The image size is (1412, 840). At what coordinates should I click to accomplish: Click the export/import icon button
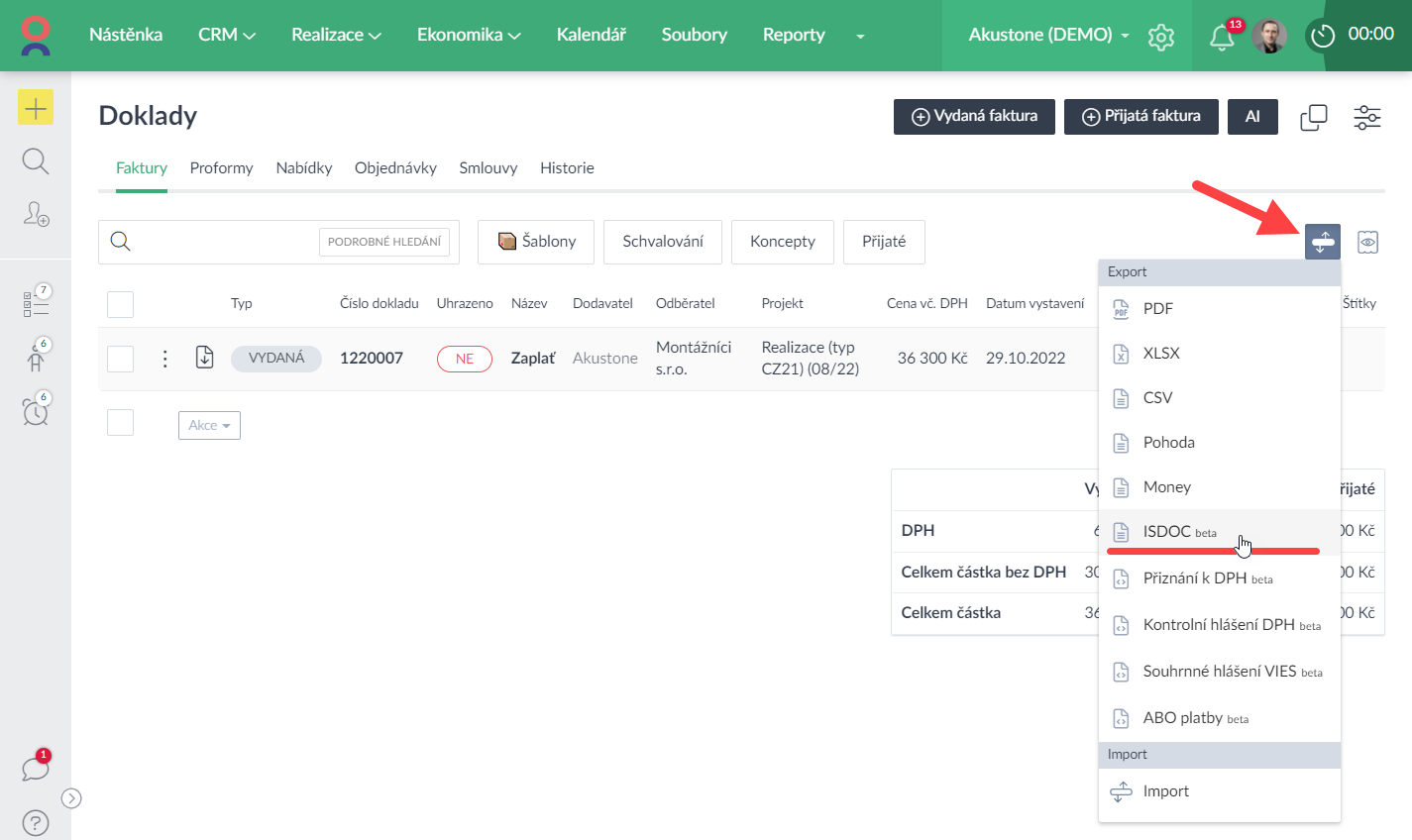point(1322,242)
